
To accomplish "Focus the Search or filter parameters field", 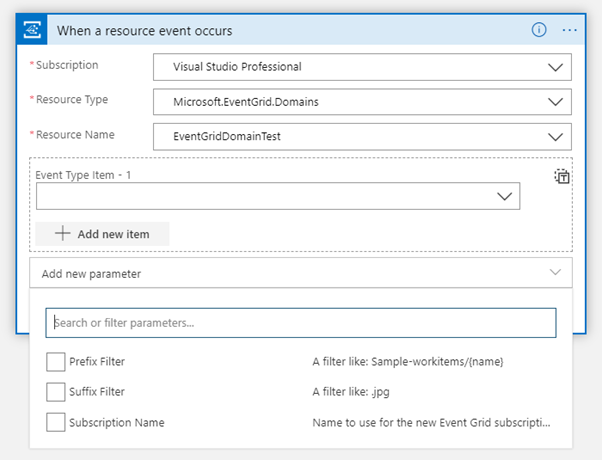I will click(x=300, y=323).
